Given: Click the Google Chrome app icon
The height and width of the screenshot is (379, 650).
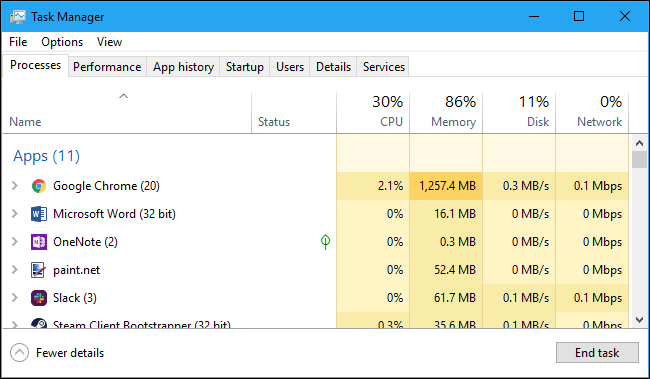Looking at the screenshot, I should pyautogui.click(x=39, y=186).
